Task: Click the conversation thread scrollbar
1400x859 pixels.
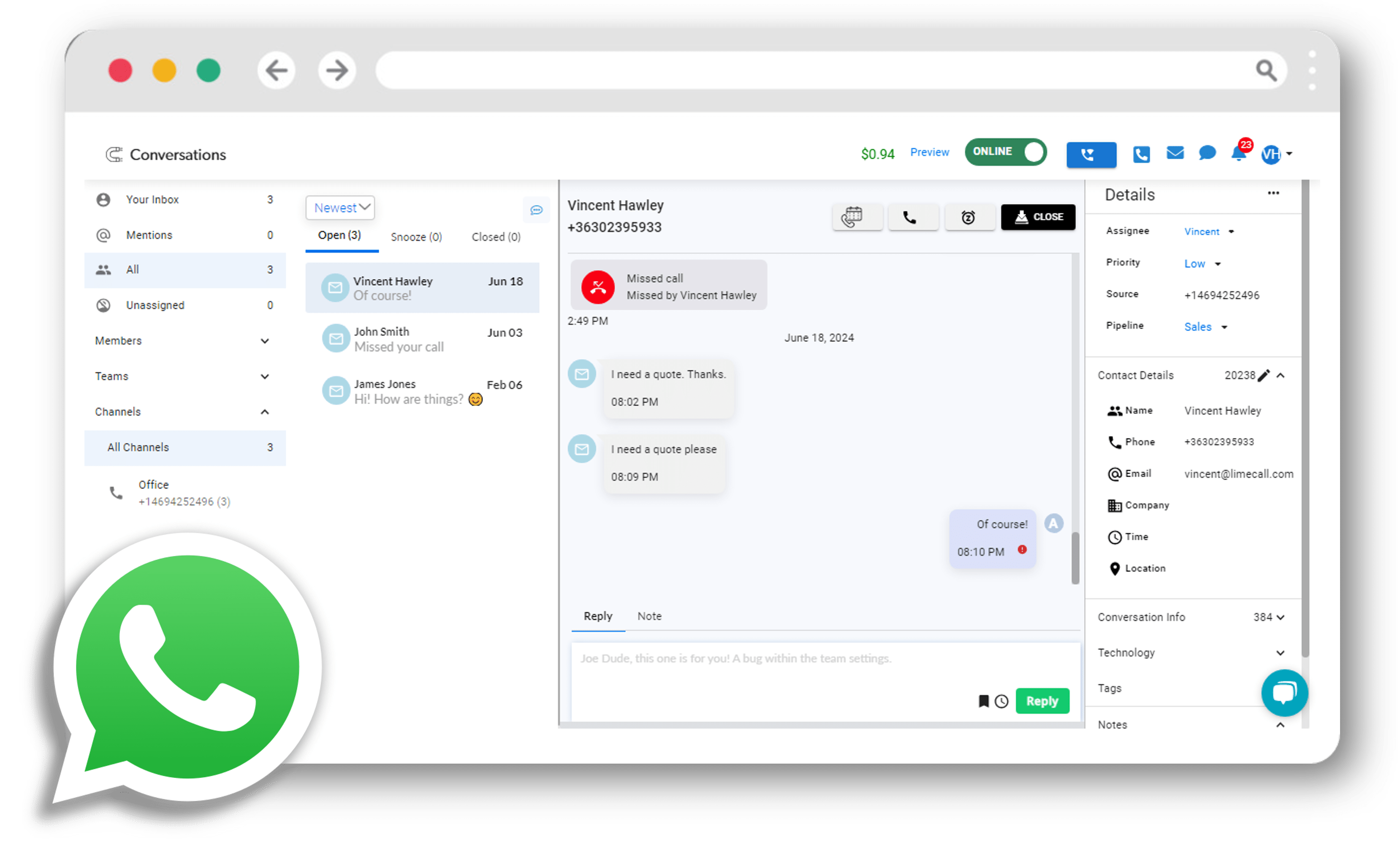Action: 1075,558
